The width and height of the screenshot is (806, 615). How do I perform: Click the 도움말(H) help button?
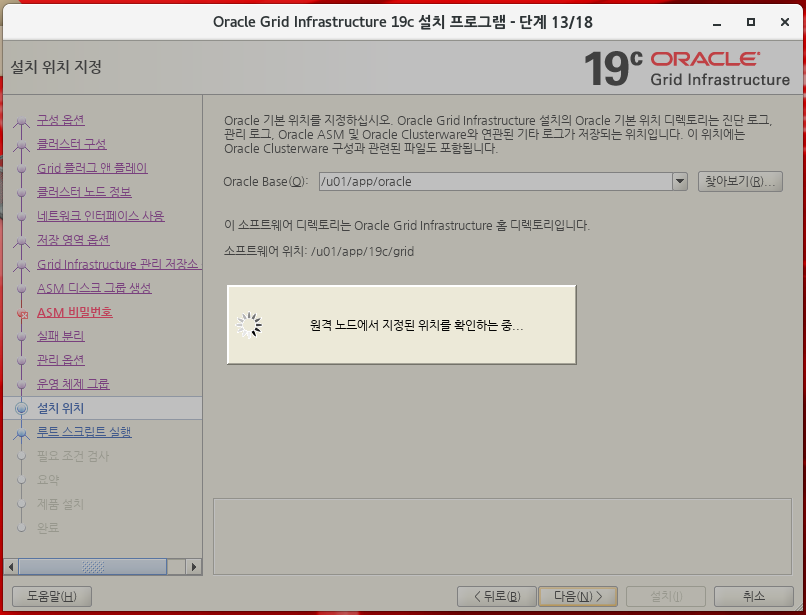coord(52,596)
